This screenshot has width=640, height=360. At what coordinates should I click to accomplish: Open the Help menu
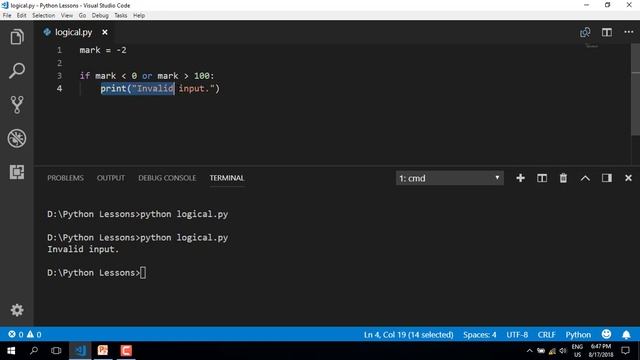click(139, 16)
